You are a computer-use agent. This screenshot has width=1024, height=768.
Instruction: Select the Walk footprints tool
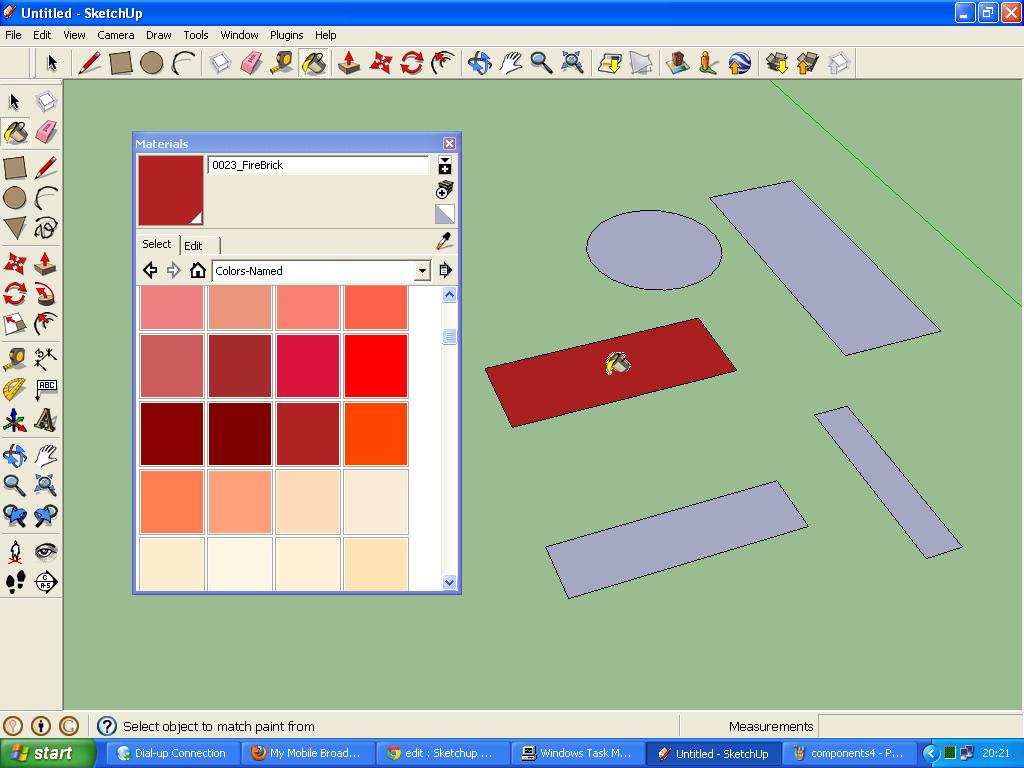coord(15,582)
